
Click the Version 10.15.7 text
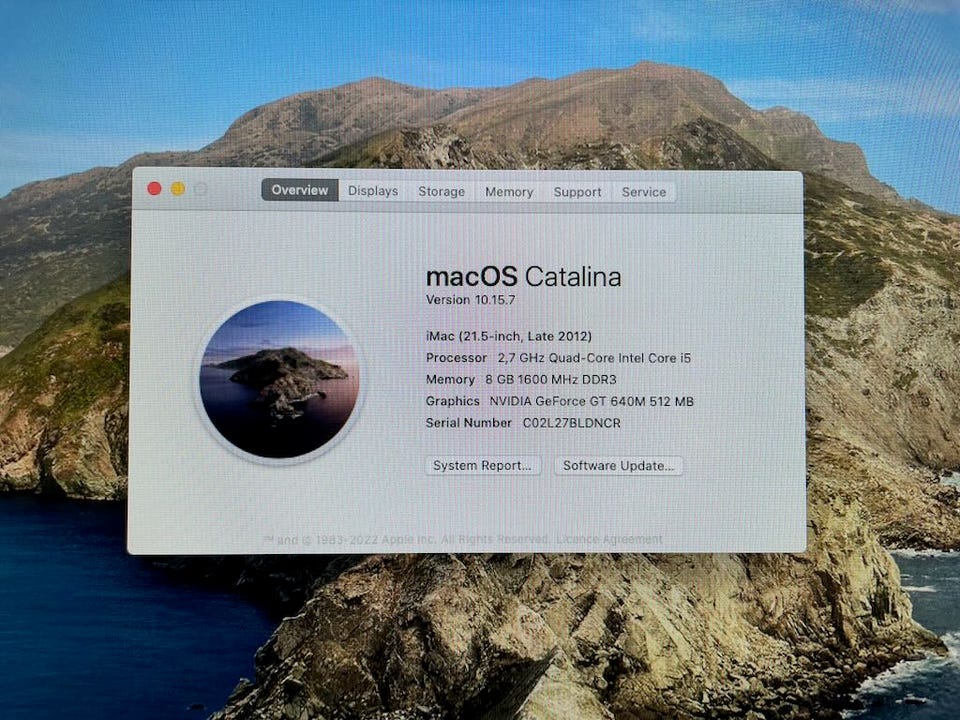(470, 300)
